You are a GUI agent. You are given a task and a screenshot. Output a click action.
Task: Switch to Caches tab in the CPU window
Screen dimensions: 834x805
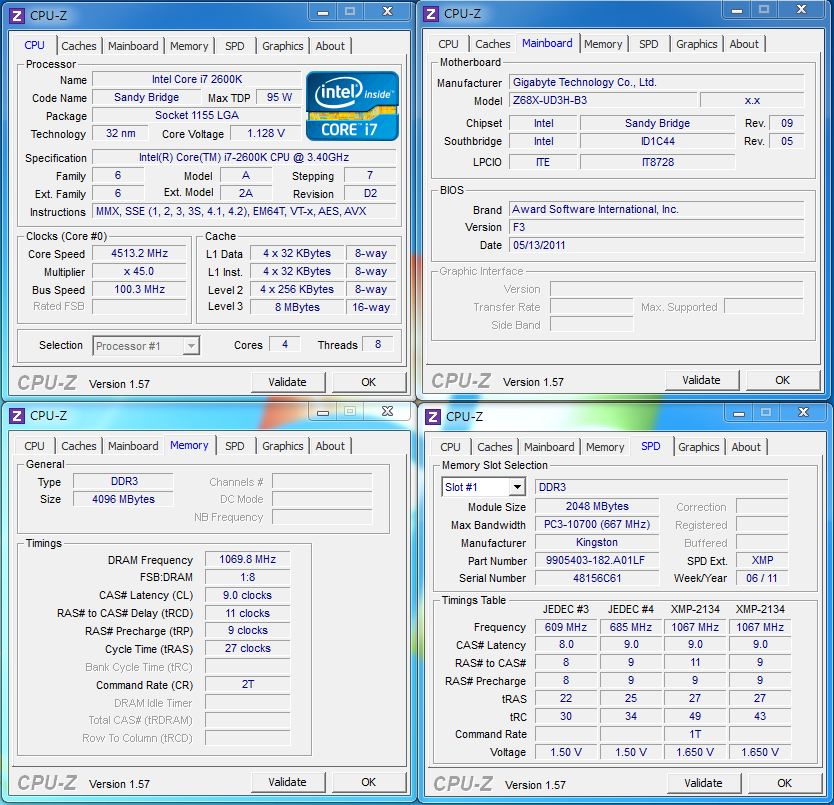click(79, 46)
